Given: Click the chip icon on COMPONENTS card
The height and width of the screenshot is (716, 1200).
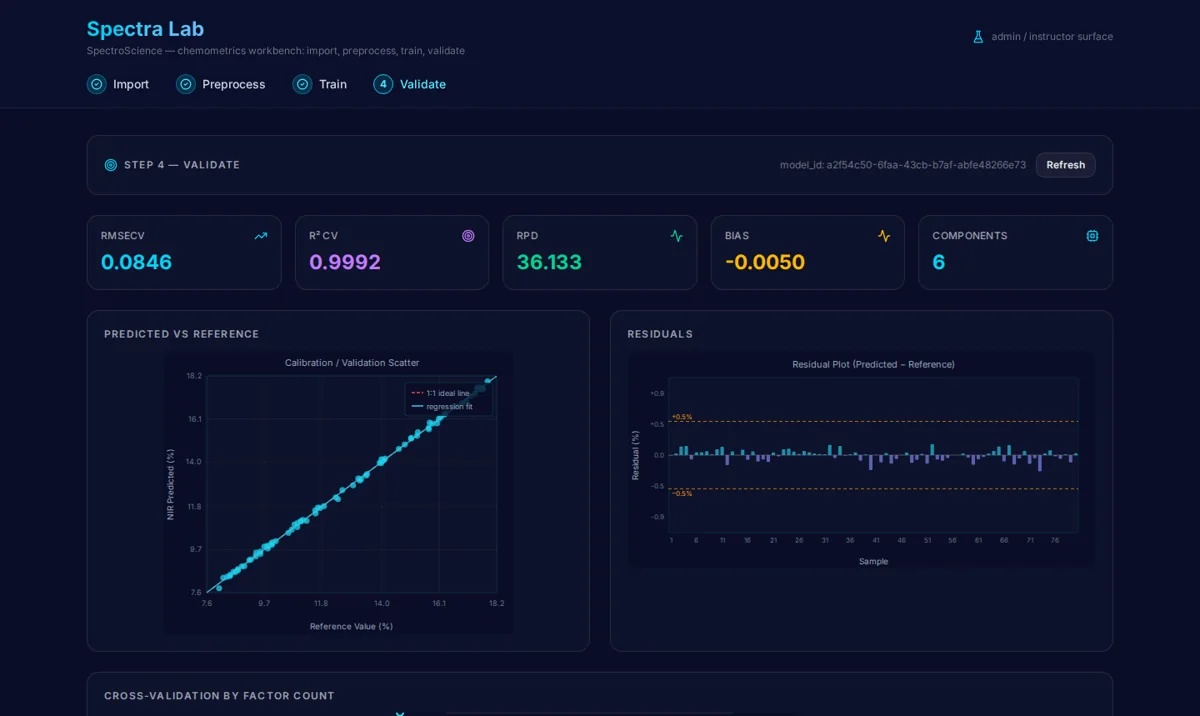Looking at the screenshot, I should tap(1092, 236).
